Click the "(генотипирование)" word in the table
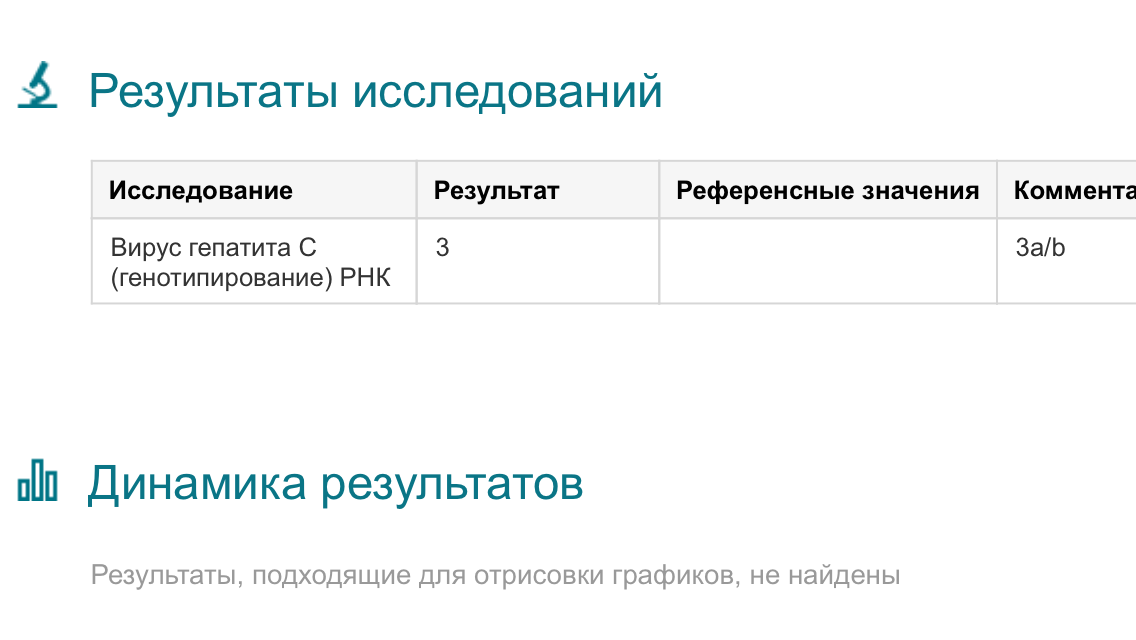This screenshot has width=1136, height=640. (221, 279)
